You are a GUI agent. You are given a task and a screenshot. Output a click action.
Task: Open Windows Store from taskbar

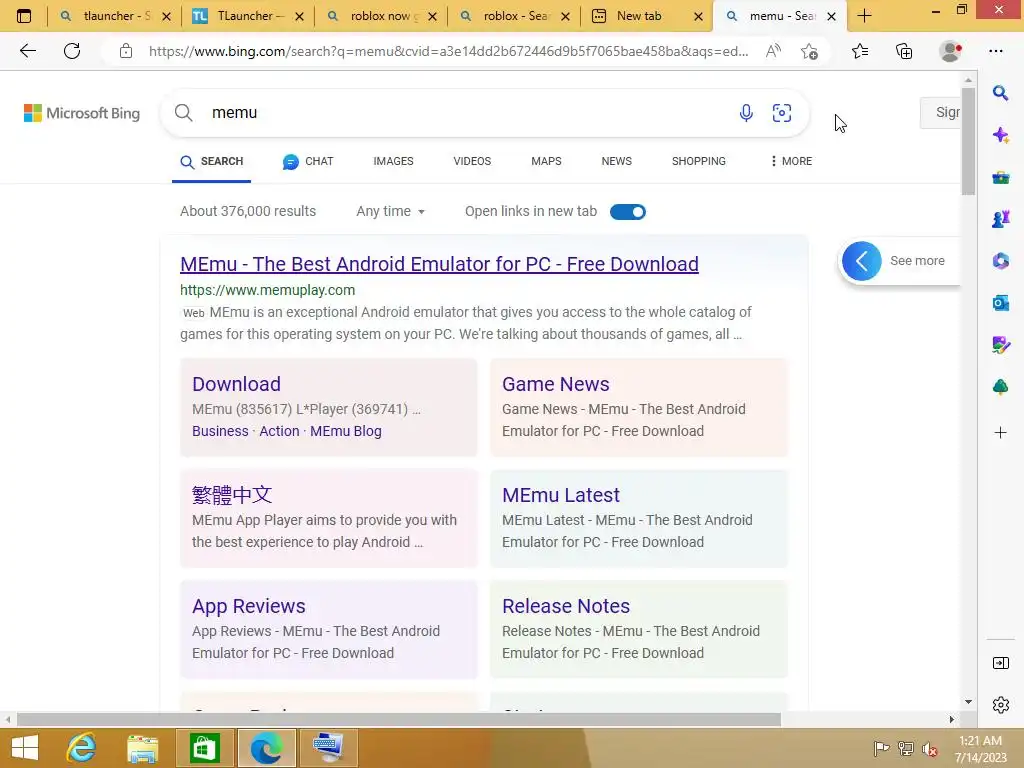(x=204, y=748)
